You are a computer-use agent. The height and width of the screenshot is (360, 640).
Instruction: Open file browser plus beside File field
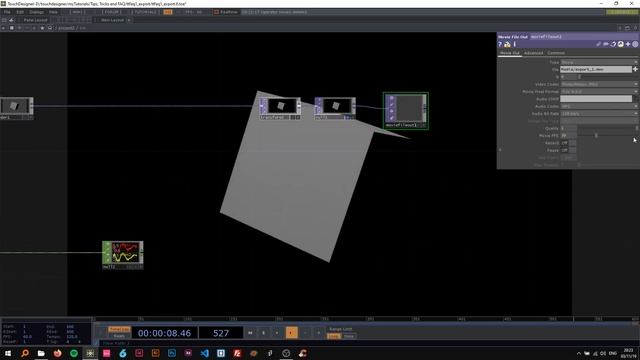point(635,69)
